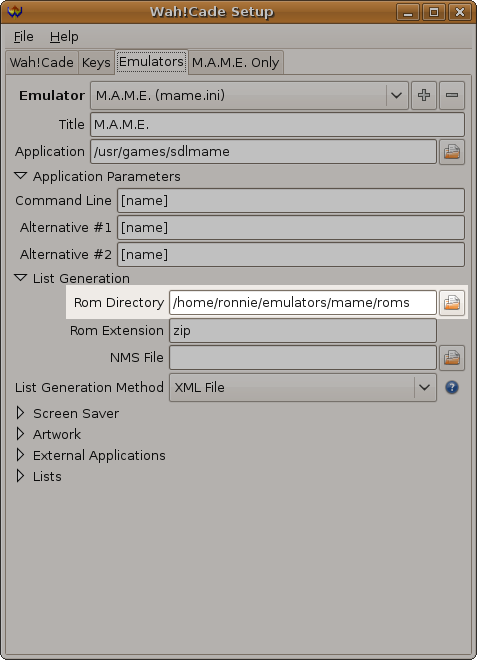The image size is (477, 660).
Task: Select the Emulators tab
Action: (x=151, y=61)
